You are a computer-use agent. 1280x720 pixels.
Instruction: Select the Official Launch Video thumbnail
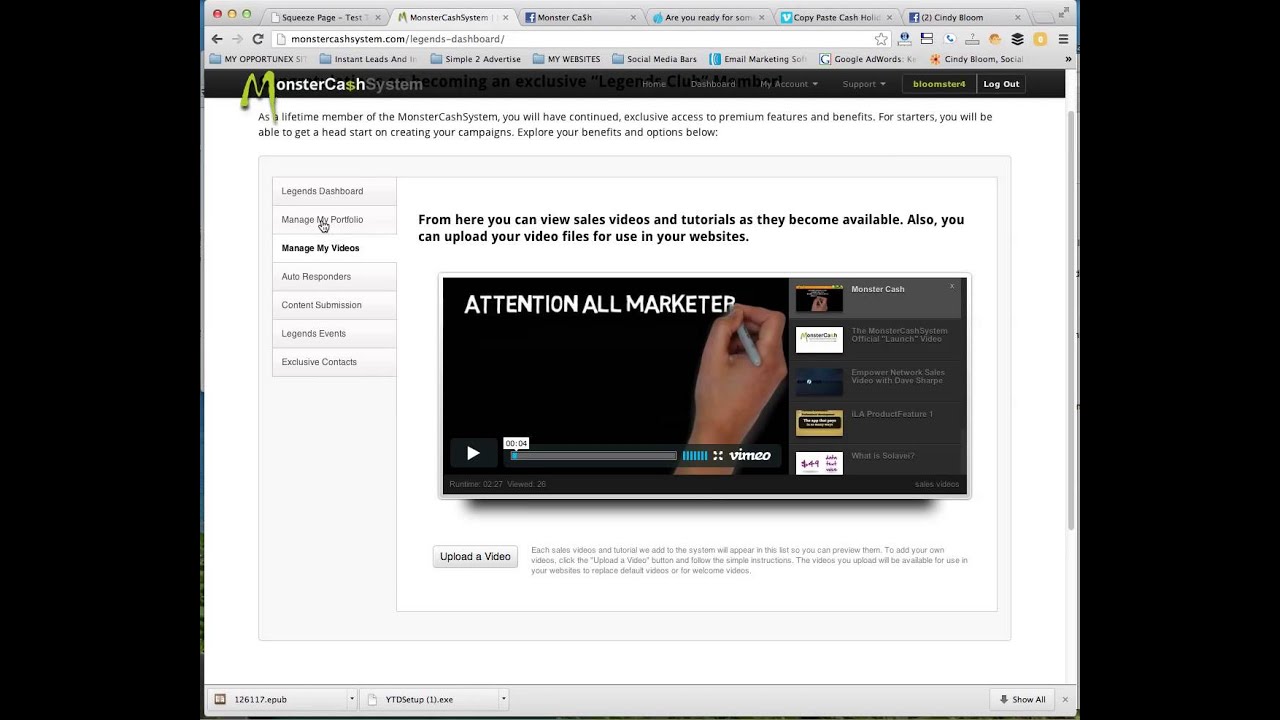(819, 340)
